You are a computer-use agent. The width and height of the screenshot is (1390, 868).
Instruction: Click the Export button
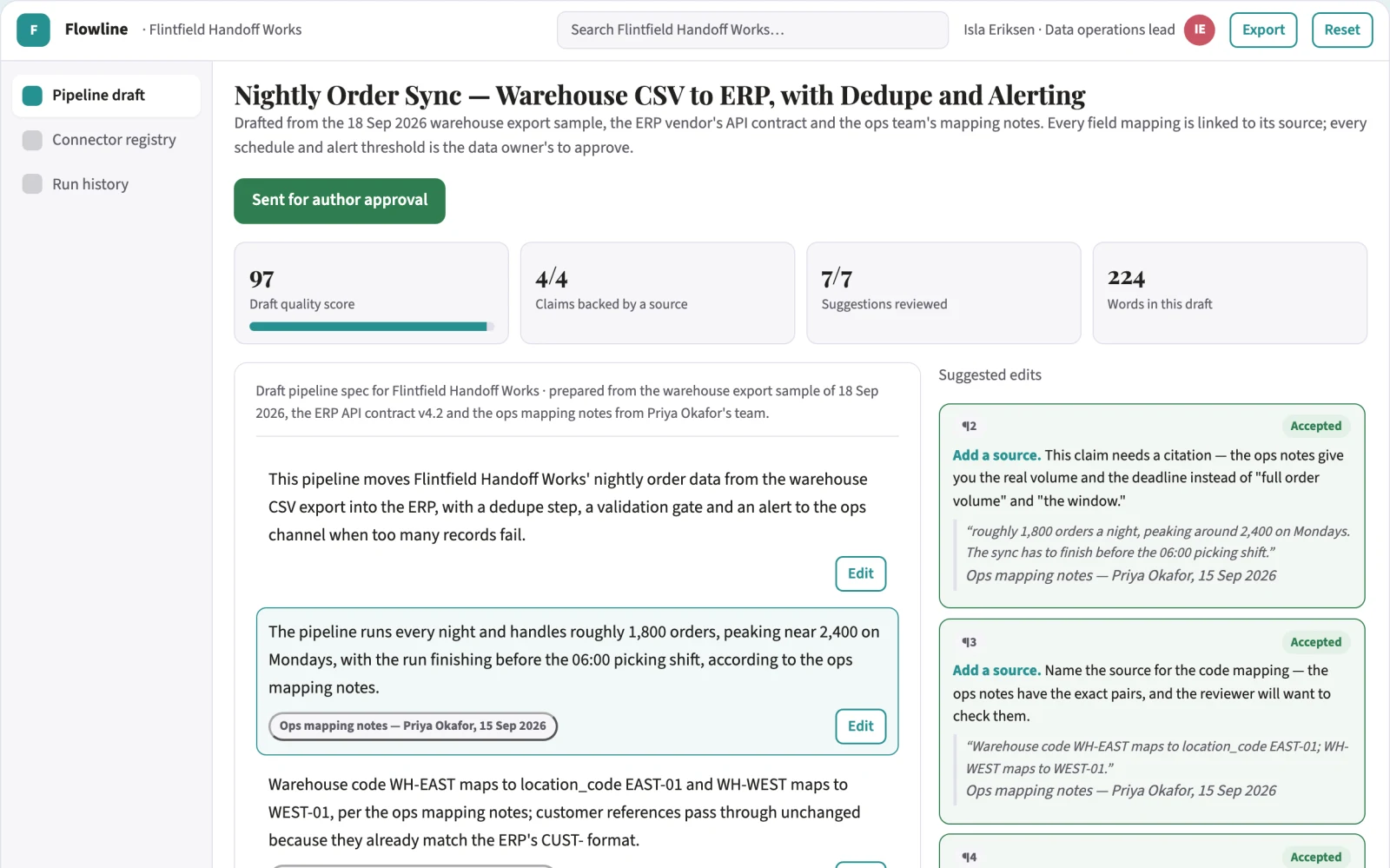1263,30
